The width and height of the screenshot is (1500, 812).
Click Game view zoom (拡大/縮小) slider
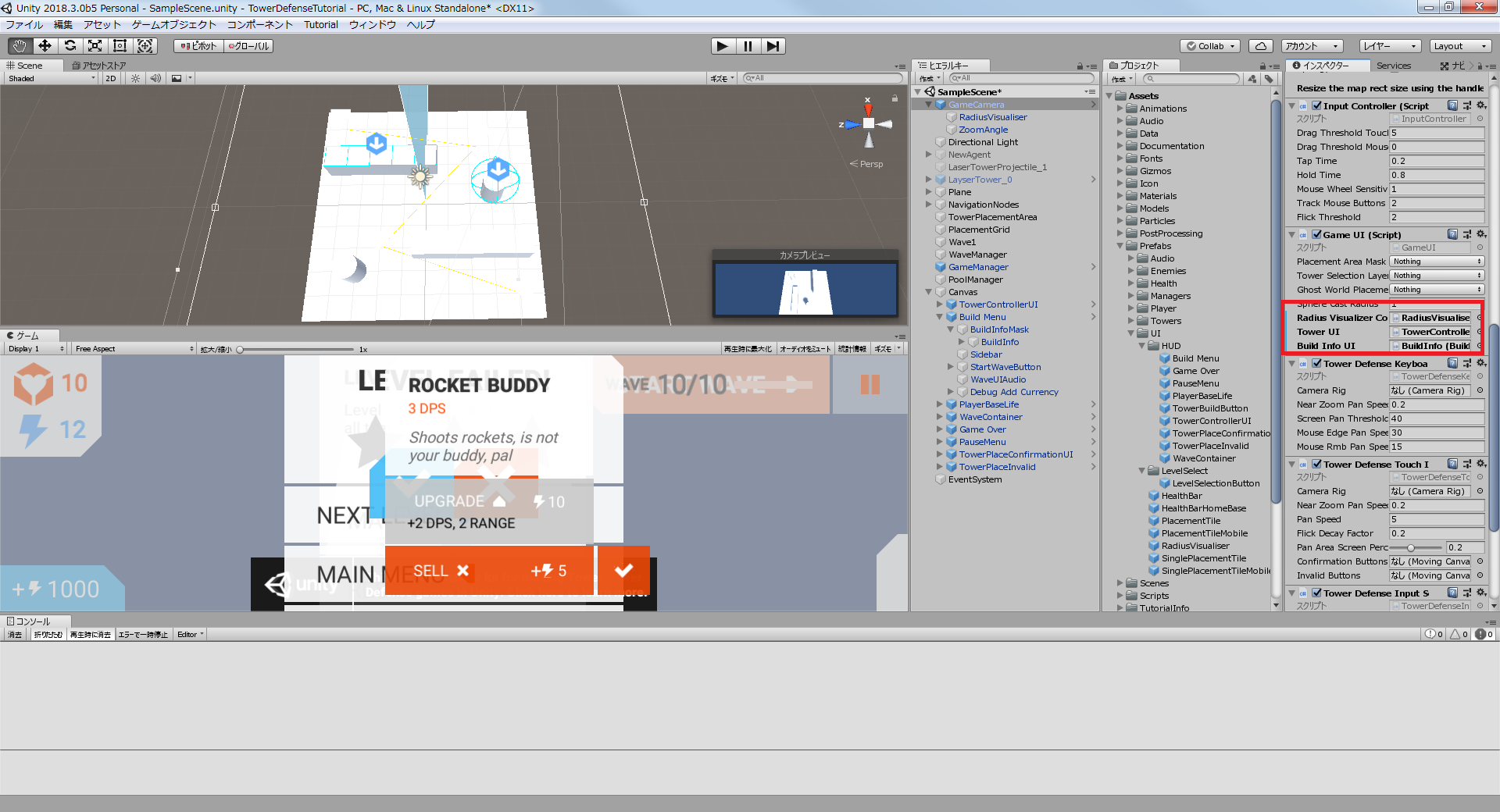[297, 349]
